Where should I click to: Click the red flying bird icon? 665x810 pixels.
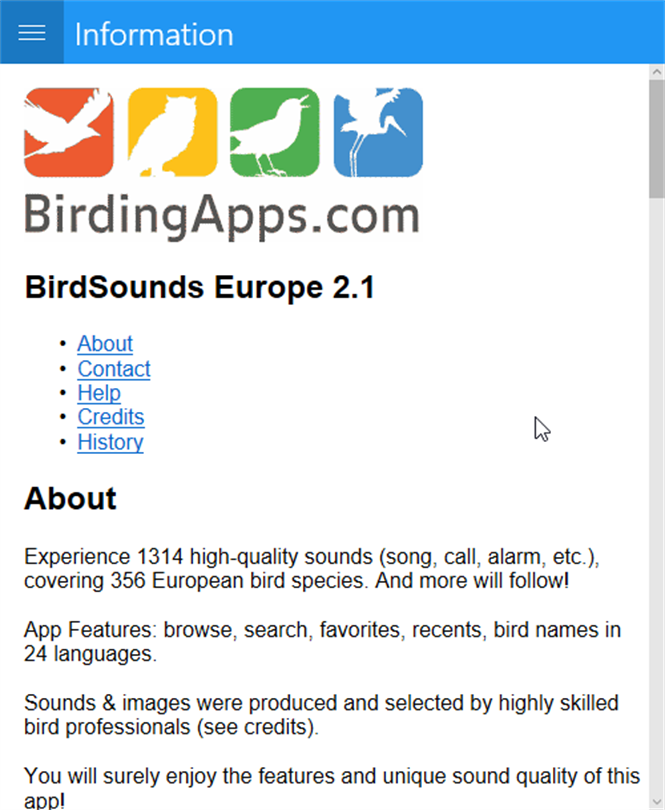[69, 132]
